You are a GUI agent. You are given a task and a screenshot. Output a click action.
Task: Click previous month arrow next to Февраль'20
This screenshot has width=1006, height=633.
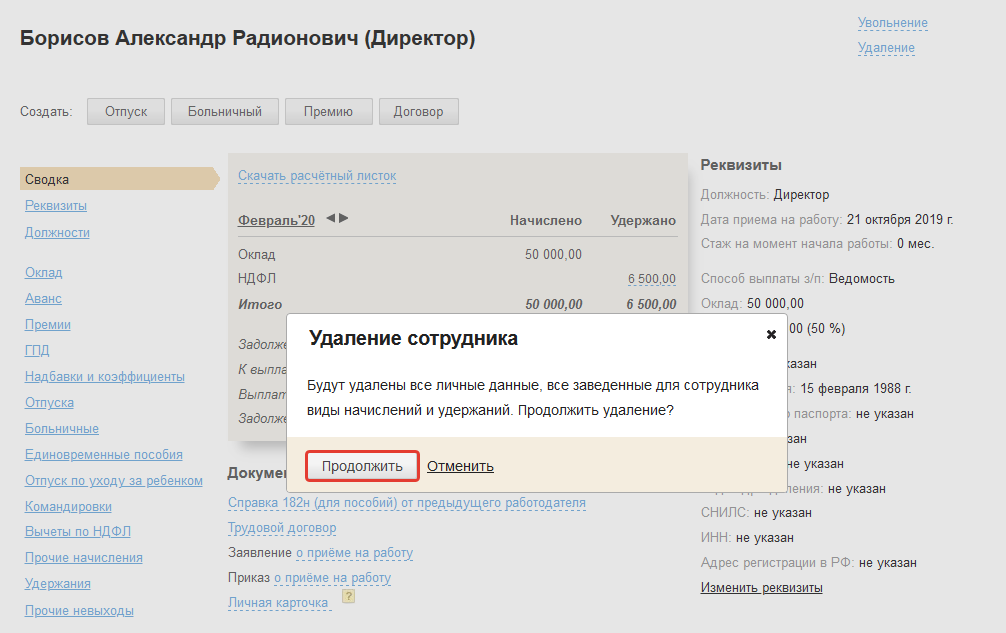[331, 218]
